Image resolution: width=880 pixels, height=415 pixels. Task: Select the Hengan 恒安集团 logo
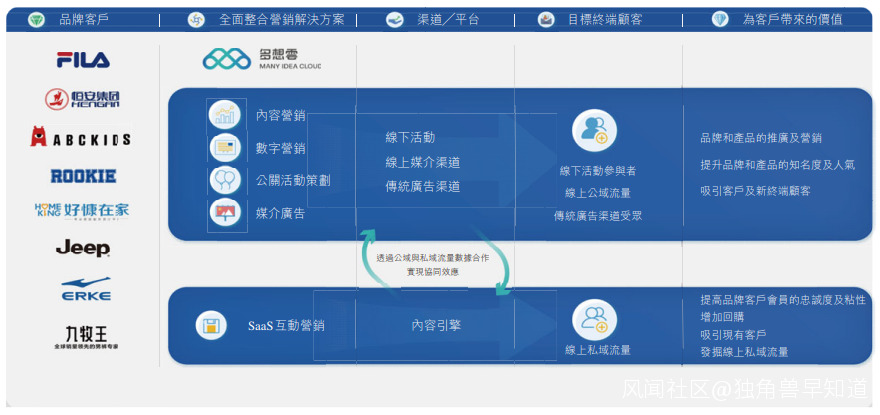(82, 99)
